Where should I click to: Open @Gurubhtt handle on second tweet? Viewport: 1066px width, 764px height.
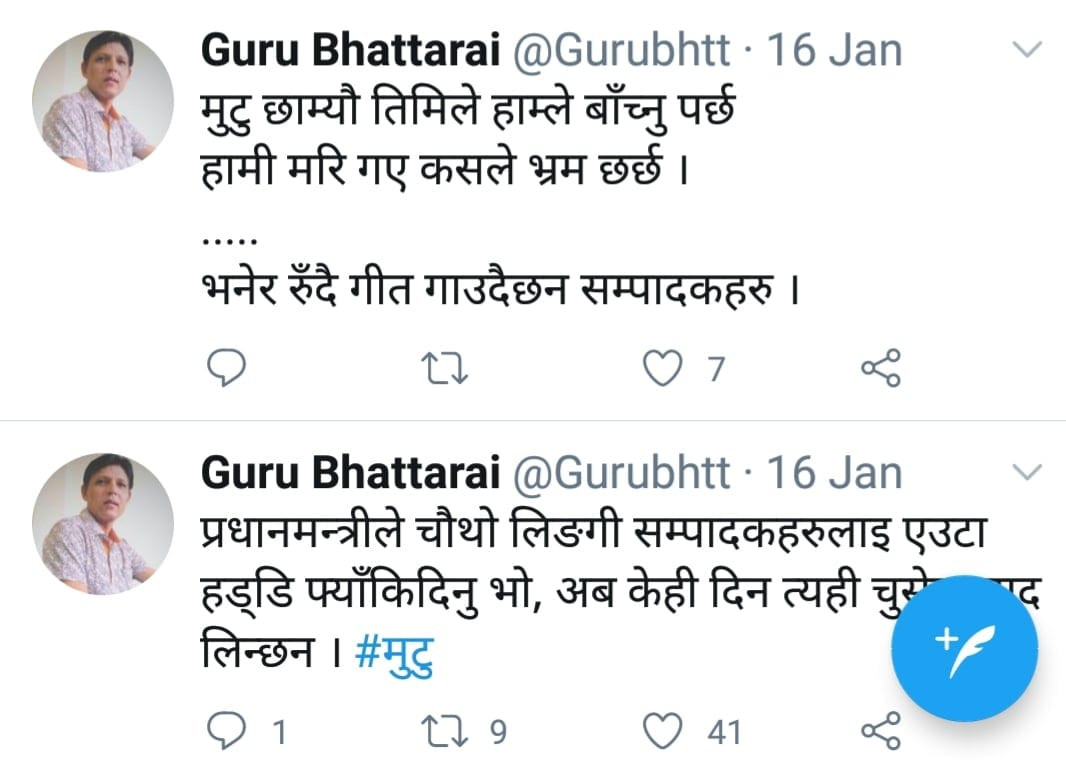tap(621, 474)
